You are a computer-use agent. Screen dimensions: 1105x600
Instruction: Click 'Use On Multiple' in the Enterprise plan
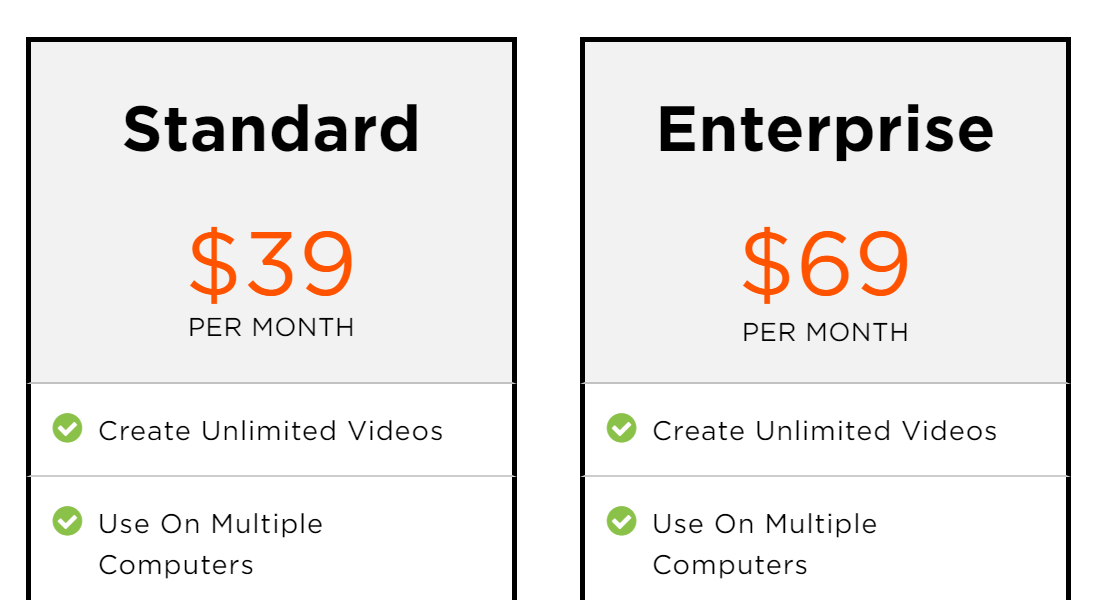[x=764, y=524]
